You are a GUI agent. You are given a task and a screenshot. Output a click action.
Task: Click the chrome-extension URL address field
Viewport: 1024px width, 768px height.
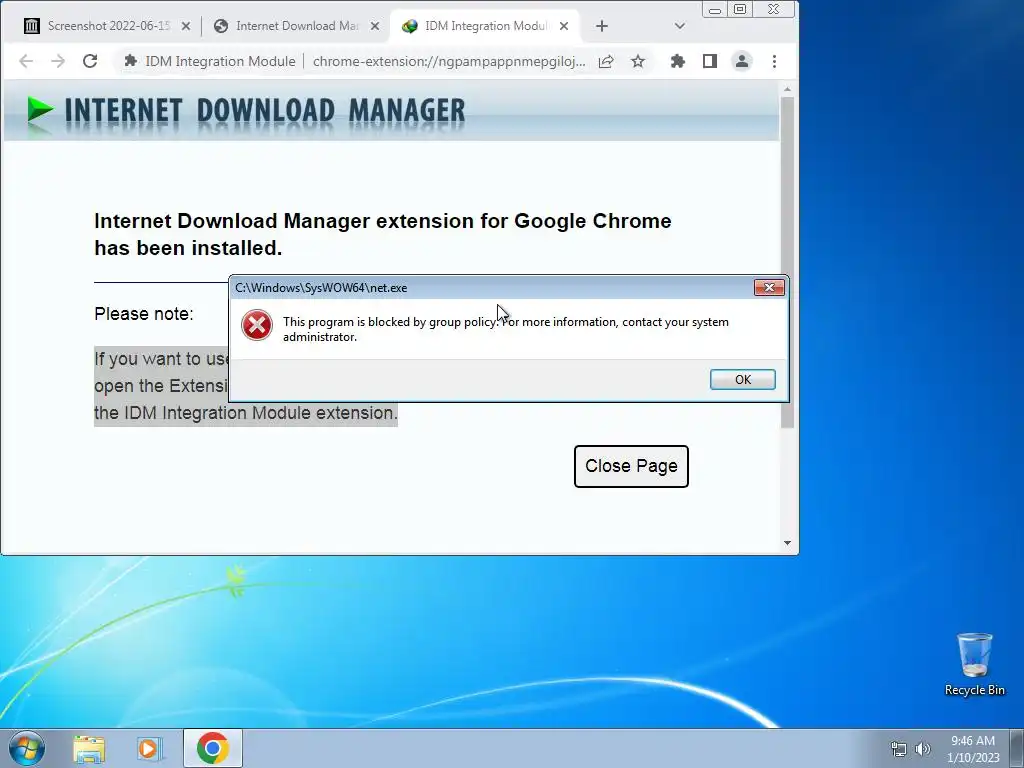(x=449, y=61)
